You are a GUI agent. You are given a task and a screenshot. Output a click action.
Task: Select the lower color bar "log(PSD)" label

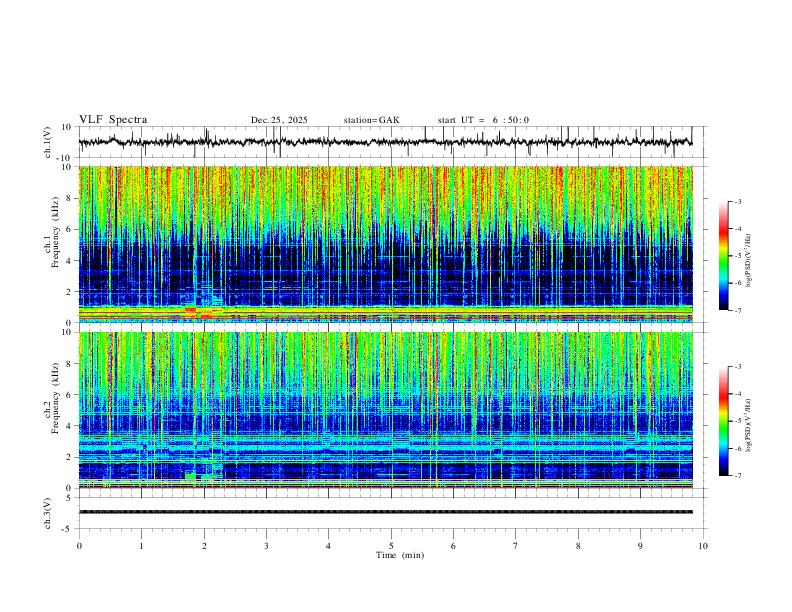pyautogui.click(x=749, y=426)
